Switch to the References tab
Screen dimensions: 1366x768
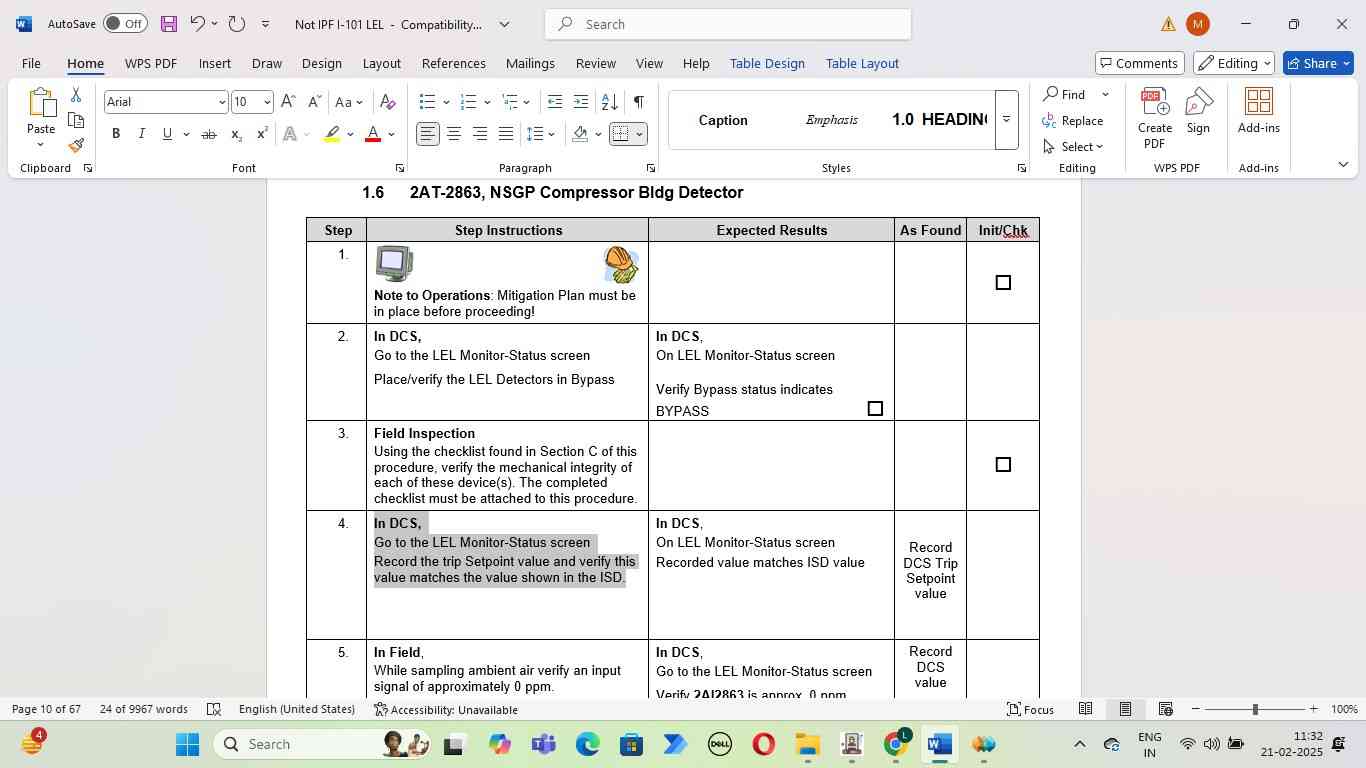(x=453, y=63)
